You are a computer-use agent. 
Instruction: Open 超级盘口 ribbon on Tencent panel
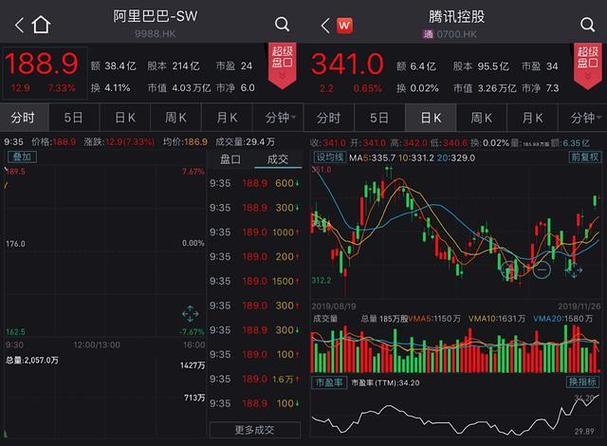pyautogui.click(x=588, y=66)
